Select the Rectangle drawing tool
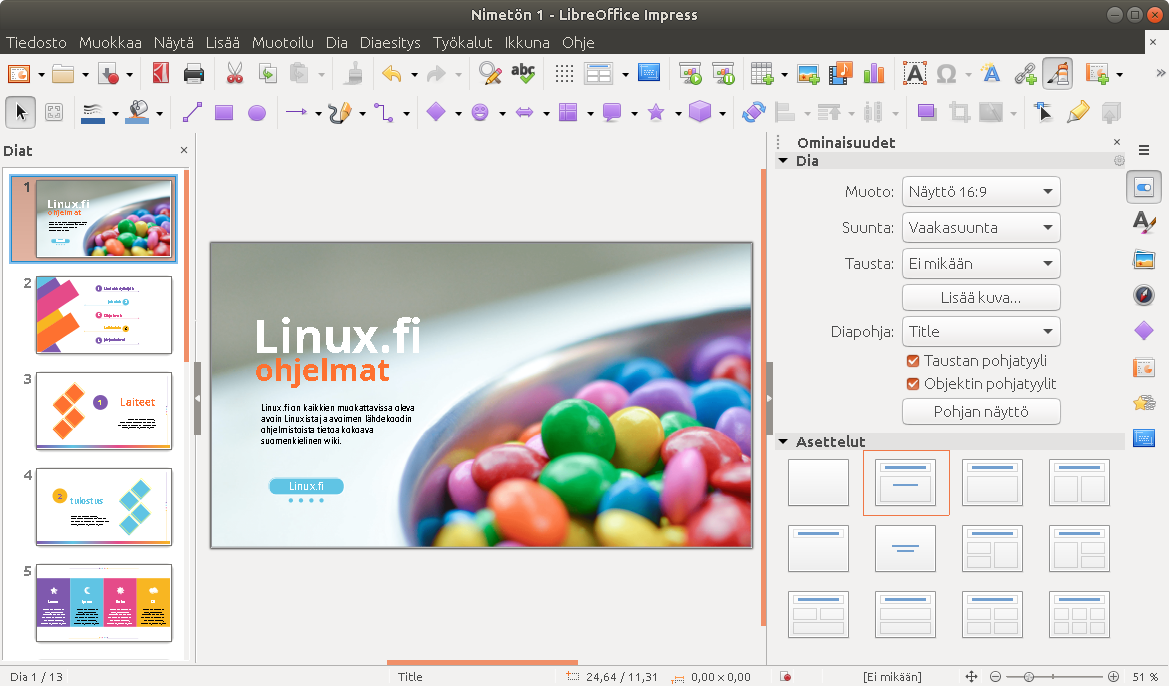1169x686 pixels. tap(224, 113)
